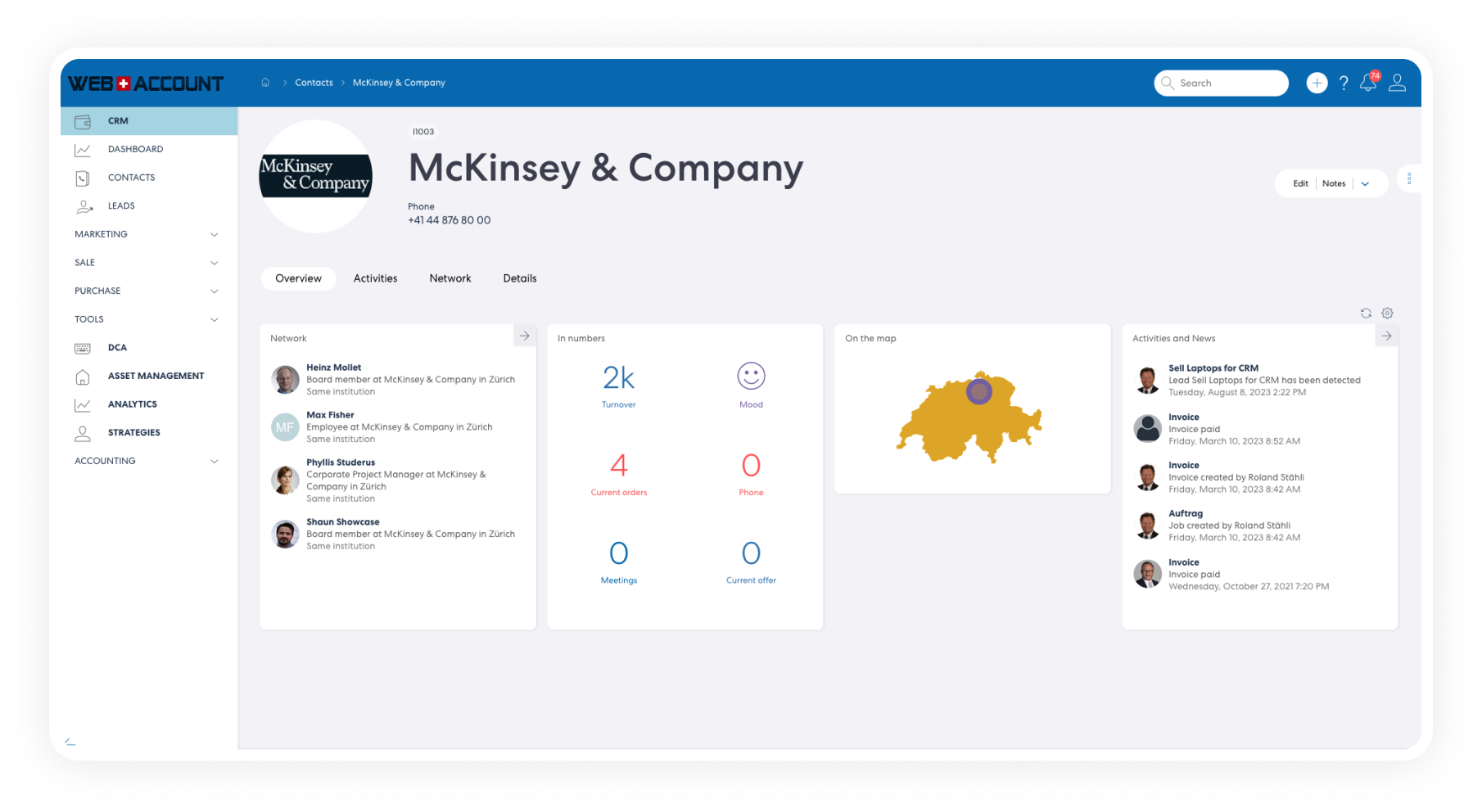The width and height of the screenshot is (1482, 812).
Task: Open widget settings gear icon
Action: (1387, 313)
